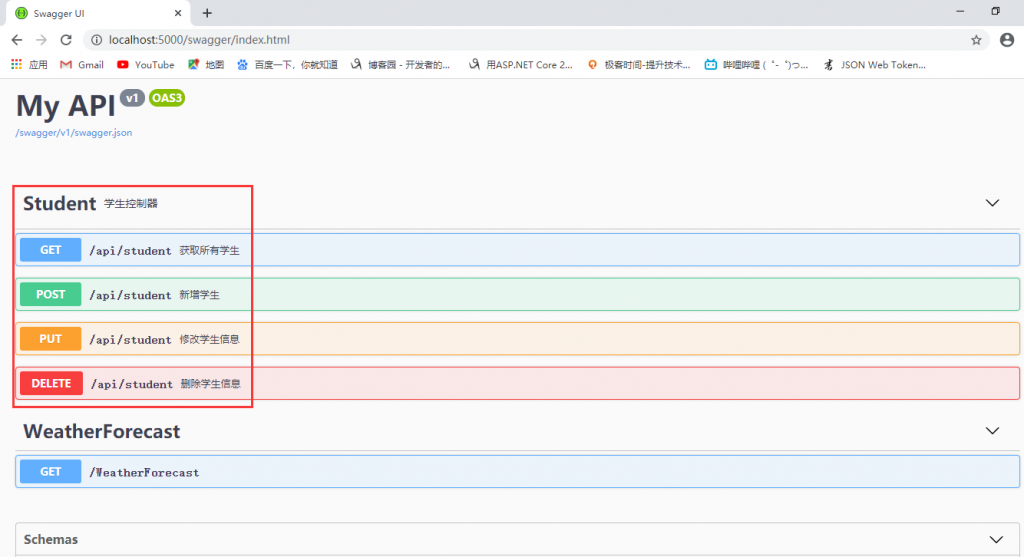The width and height of the screenshot is (1024, 557).
Task: Select the Swagger UI tab
Action: click(x=98, y=13)
